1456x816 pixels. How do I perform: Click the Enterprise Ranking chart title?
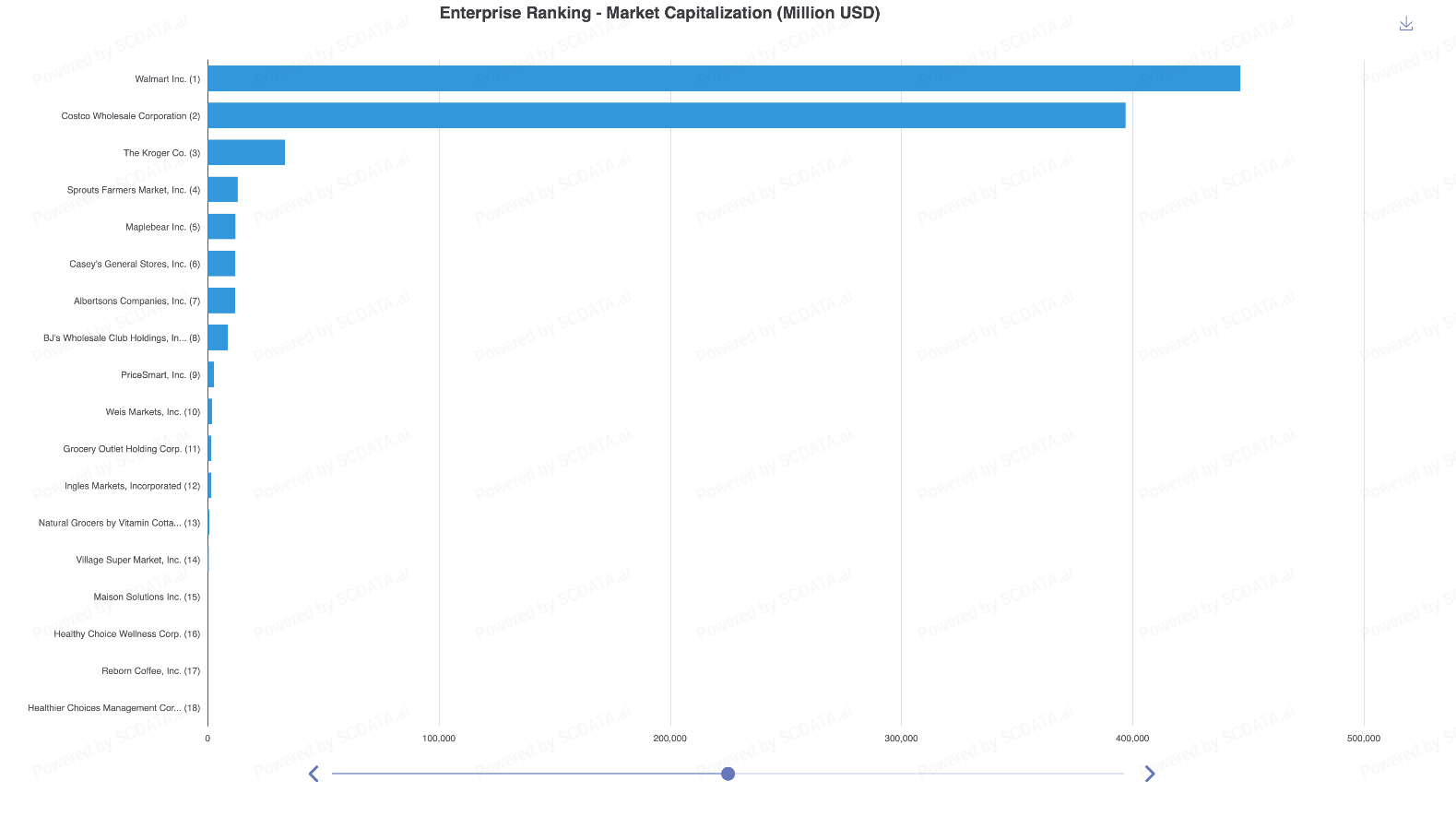[659, 13]
